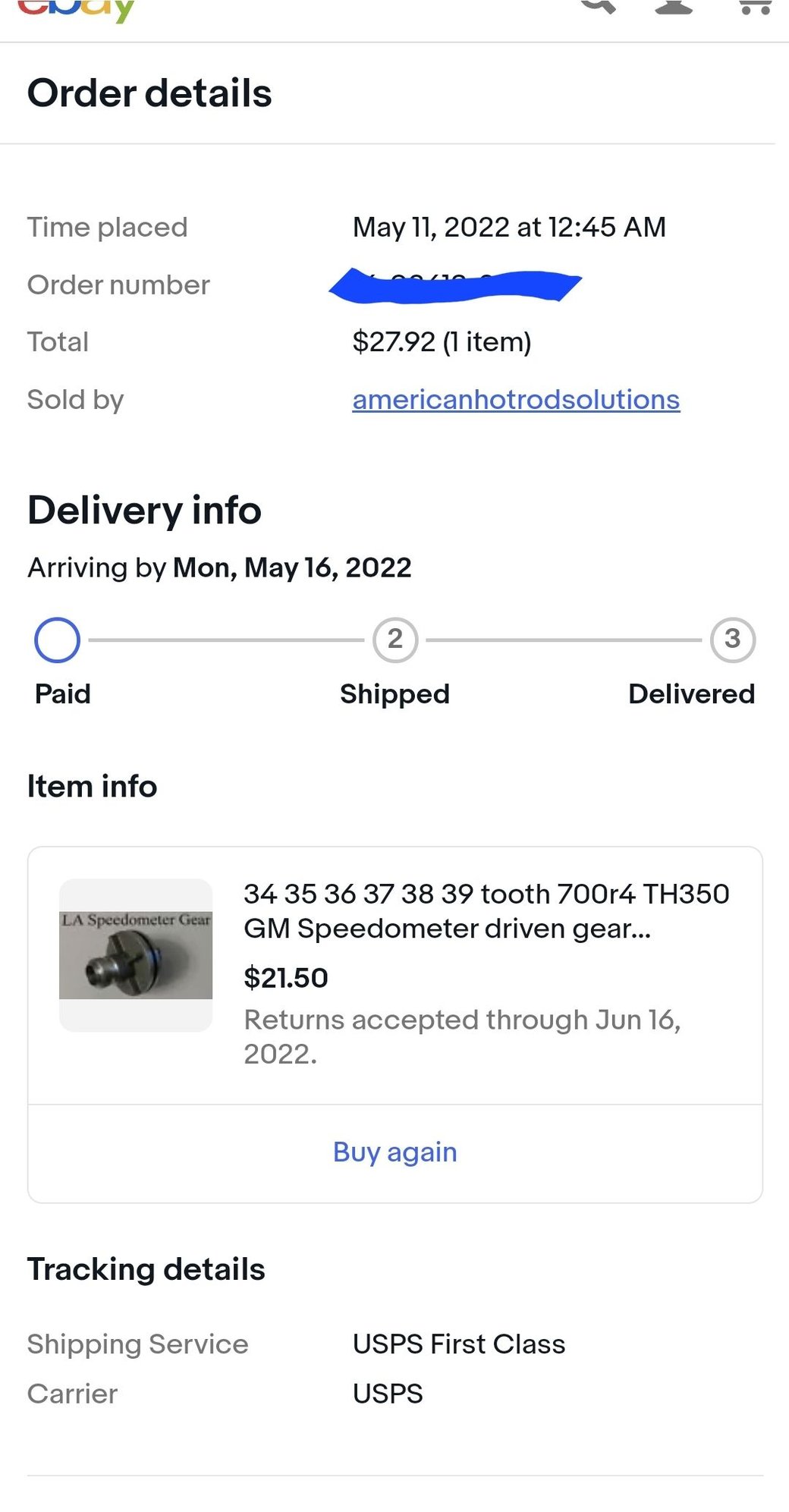Open the americanhotrodsolutions seller link
The width and height of the screenshot is (789, 1512).
pos(516,400)
